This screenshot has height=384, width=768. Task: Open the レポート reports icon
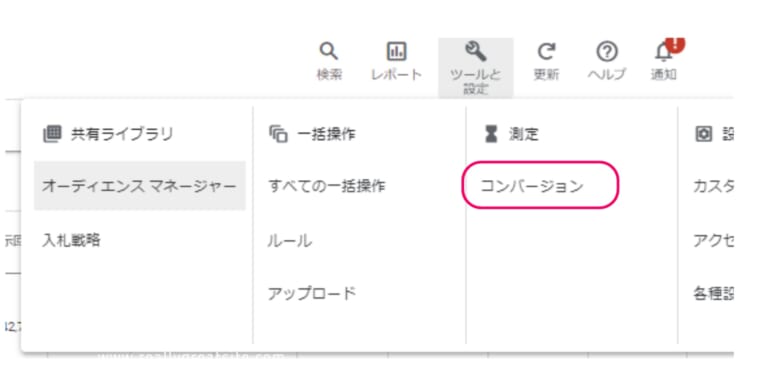click(396, 51)
